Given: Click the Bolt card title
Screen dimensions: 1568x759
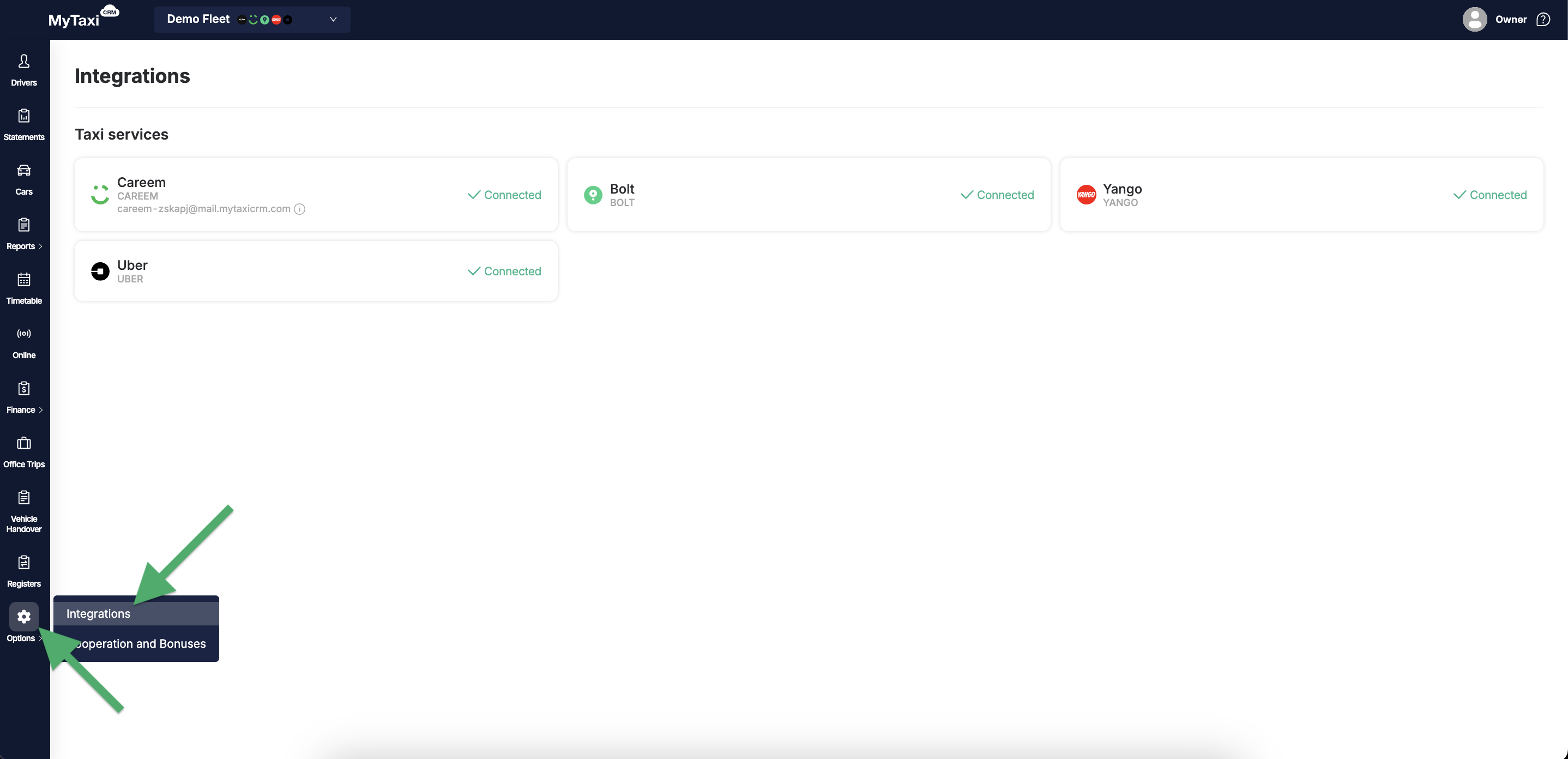Looking at the screenshot, I should pos(622,189).
